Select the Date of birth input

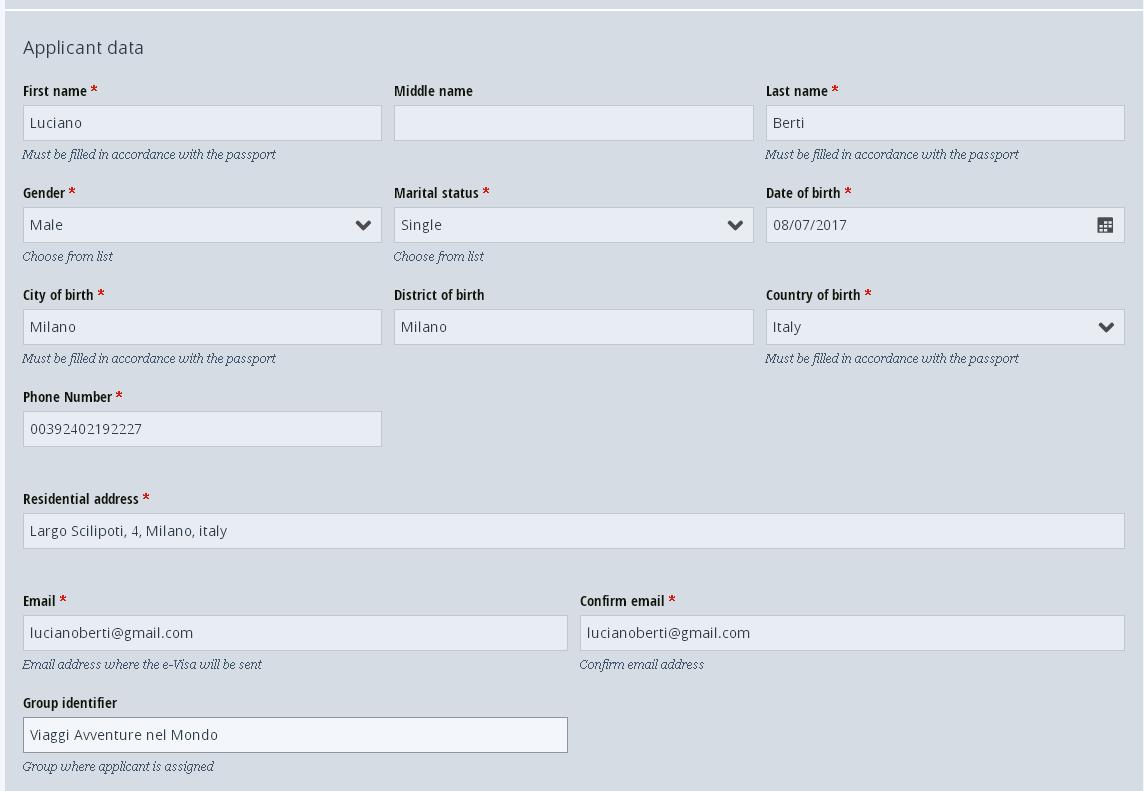pos(945,225)
